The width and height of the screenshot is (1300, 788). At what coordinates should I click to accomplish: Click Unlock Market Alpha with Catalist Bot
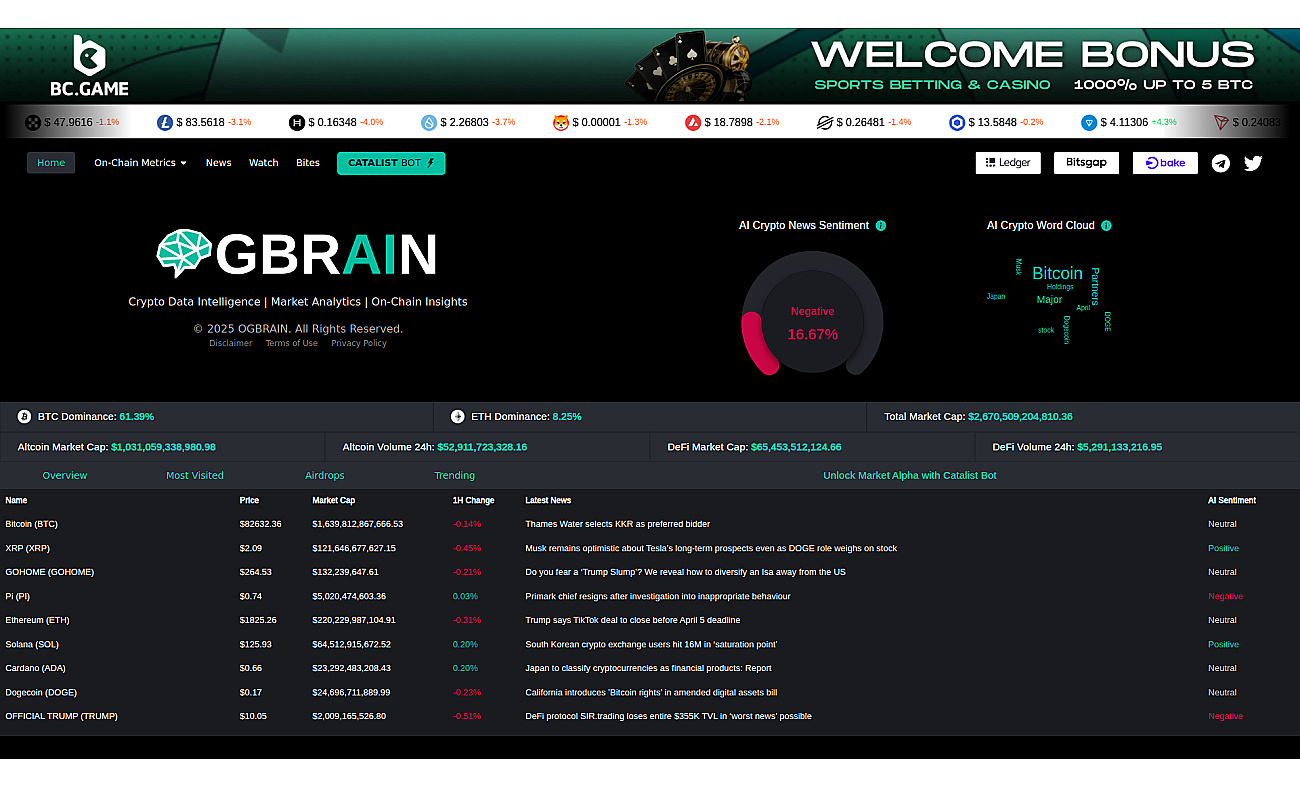pos(910,475)
